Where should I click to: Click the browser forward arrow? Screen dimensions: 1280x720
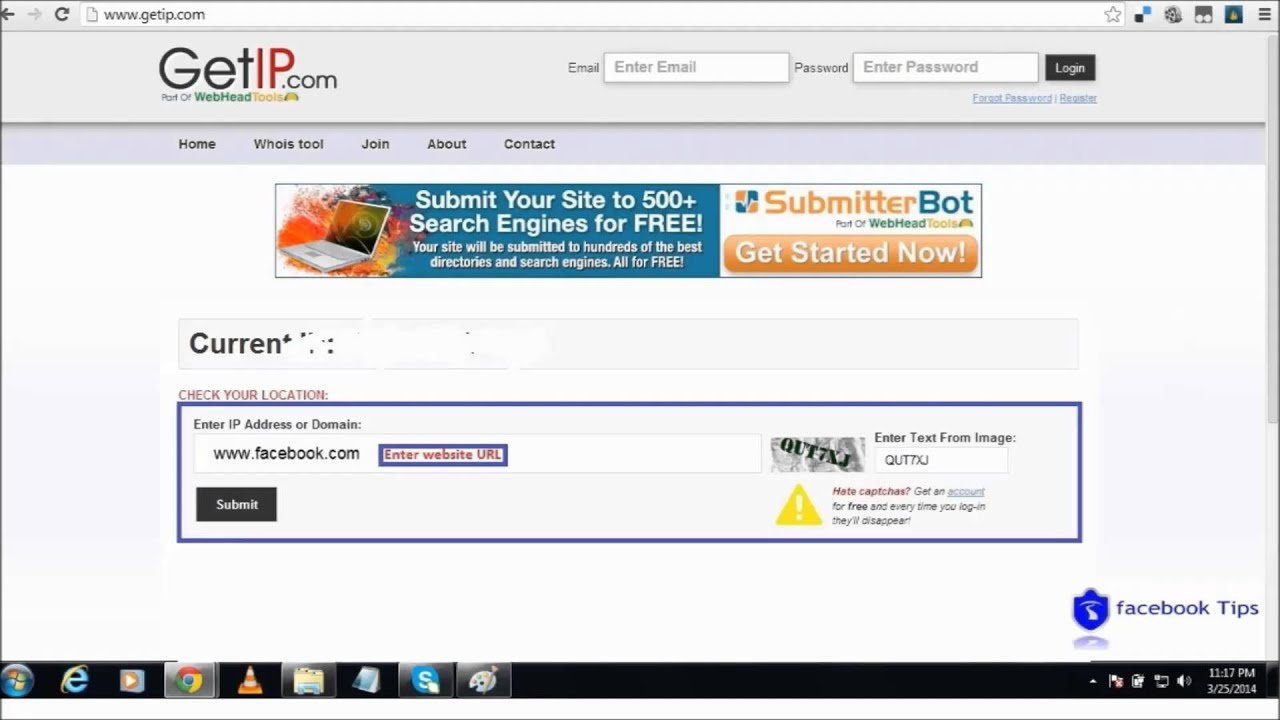pos(35,14)
